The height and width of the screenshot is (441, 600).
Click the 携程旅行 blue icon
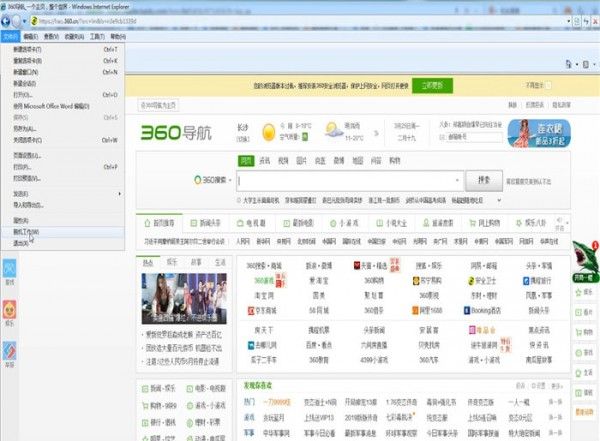pyautogui.click(x=526, y=281)
